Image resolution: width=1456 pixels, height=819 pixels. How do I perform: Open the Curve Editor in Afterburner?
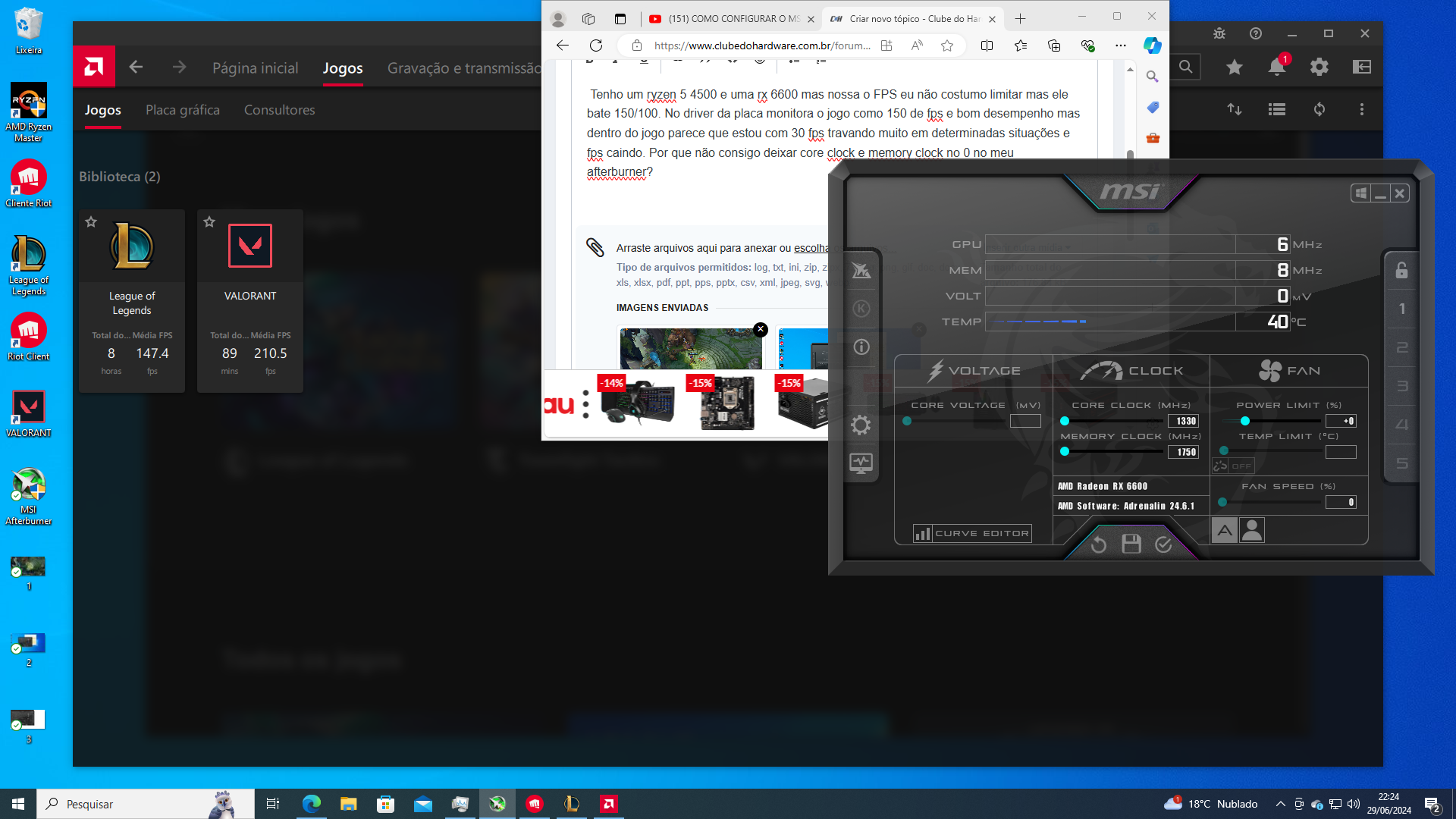[x=972, y=533]
